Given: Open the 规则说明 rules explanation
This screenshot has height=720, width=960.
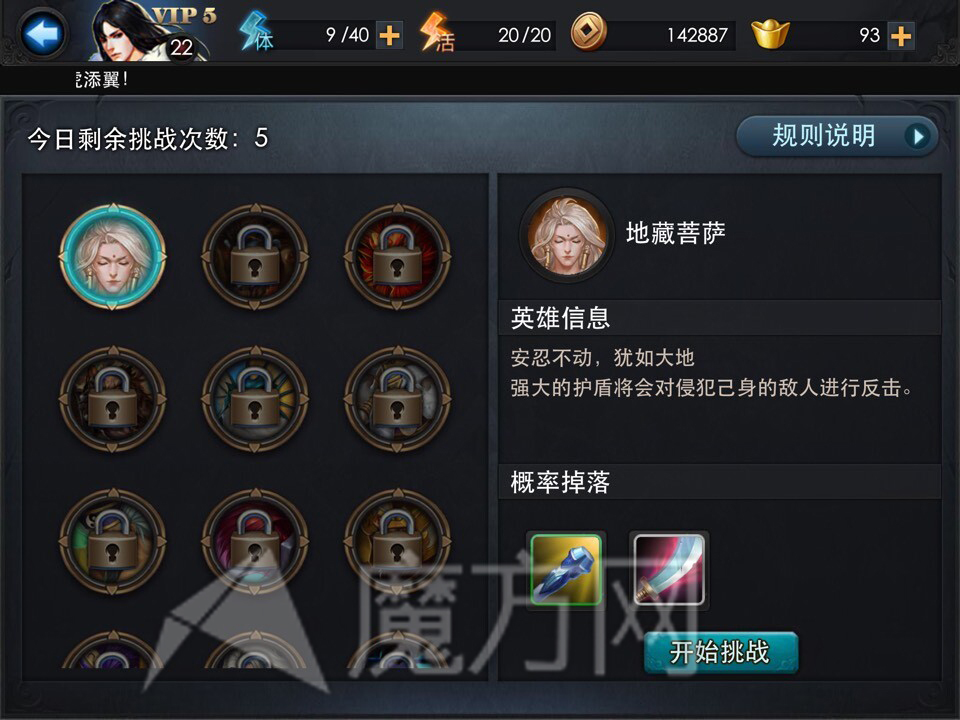Looking at the screenshot, I should 836,136.
